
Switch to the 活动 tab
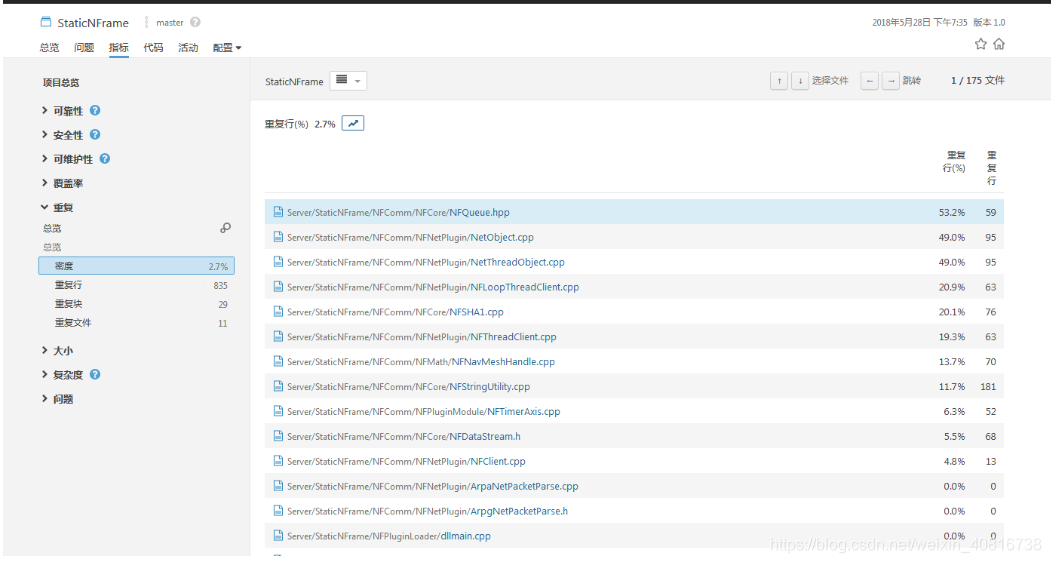[188, 48]
